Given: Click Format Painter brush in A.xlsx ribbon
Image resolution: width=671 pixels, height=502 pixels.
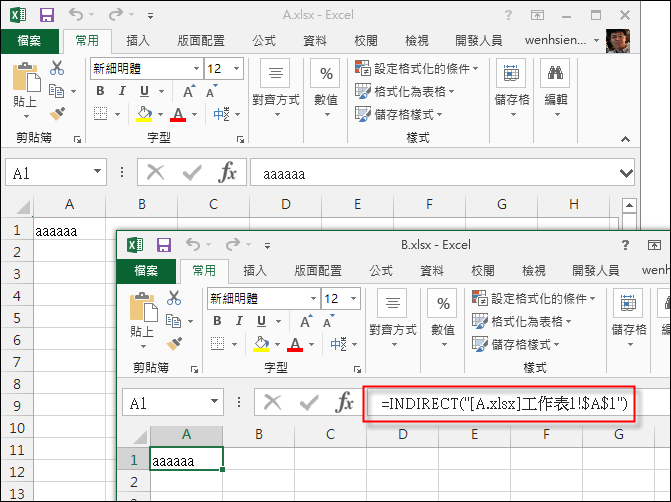Looking at the screenshot, I should pos(57,114).
